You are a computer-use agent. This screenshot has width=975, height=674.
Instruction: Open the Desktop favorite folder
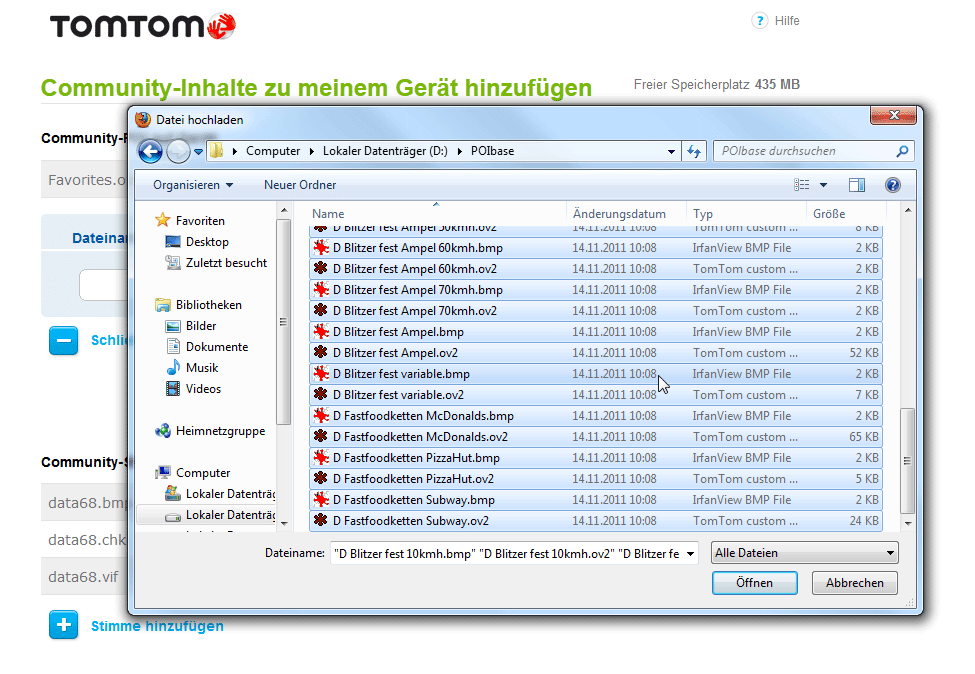207,242
